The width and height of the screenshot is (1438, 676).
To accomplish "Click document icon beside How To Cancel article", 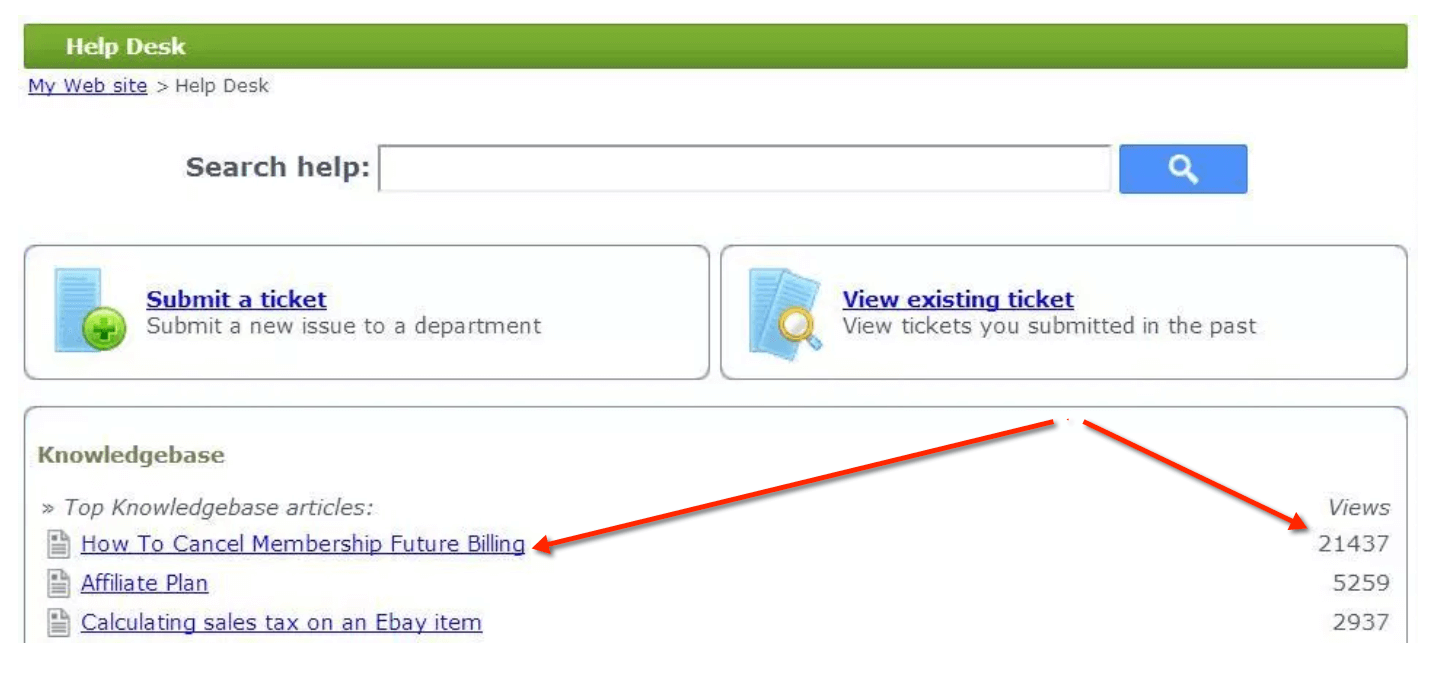I will click(59, 545).
